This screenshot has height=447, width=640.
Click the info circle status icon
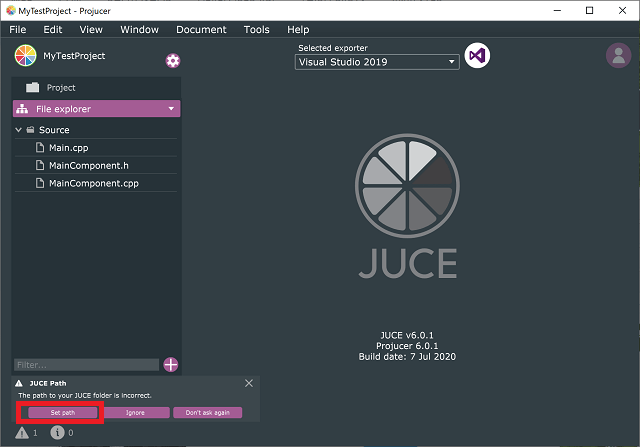pyautogui.click(x=58, y=433)
